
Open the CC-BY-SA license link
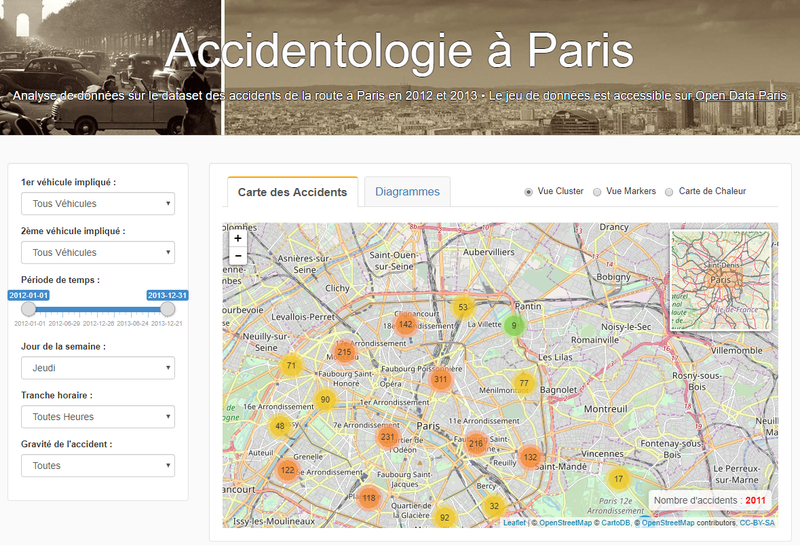point(757,523)
